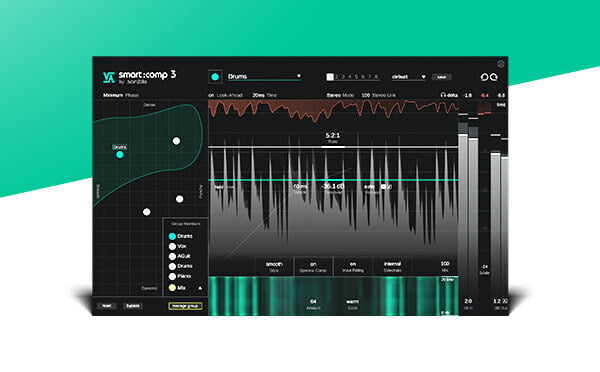Viewport: 600px width, 372px height.
Task: Select the white dot inside the green region
Action: (x=176, y=141)
